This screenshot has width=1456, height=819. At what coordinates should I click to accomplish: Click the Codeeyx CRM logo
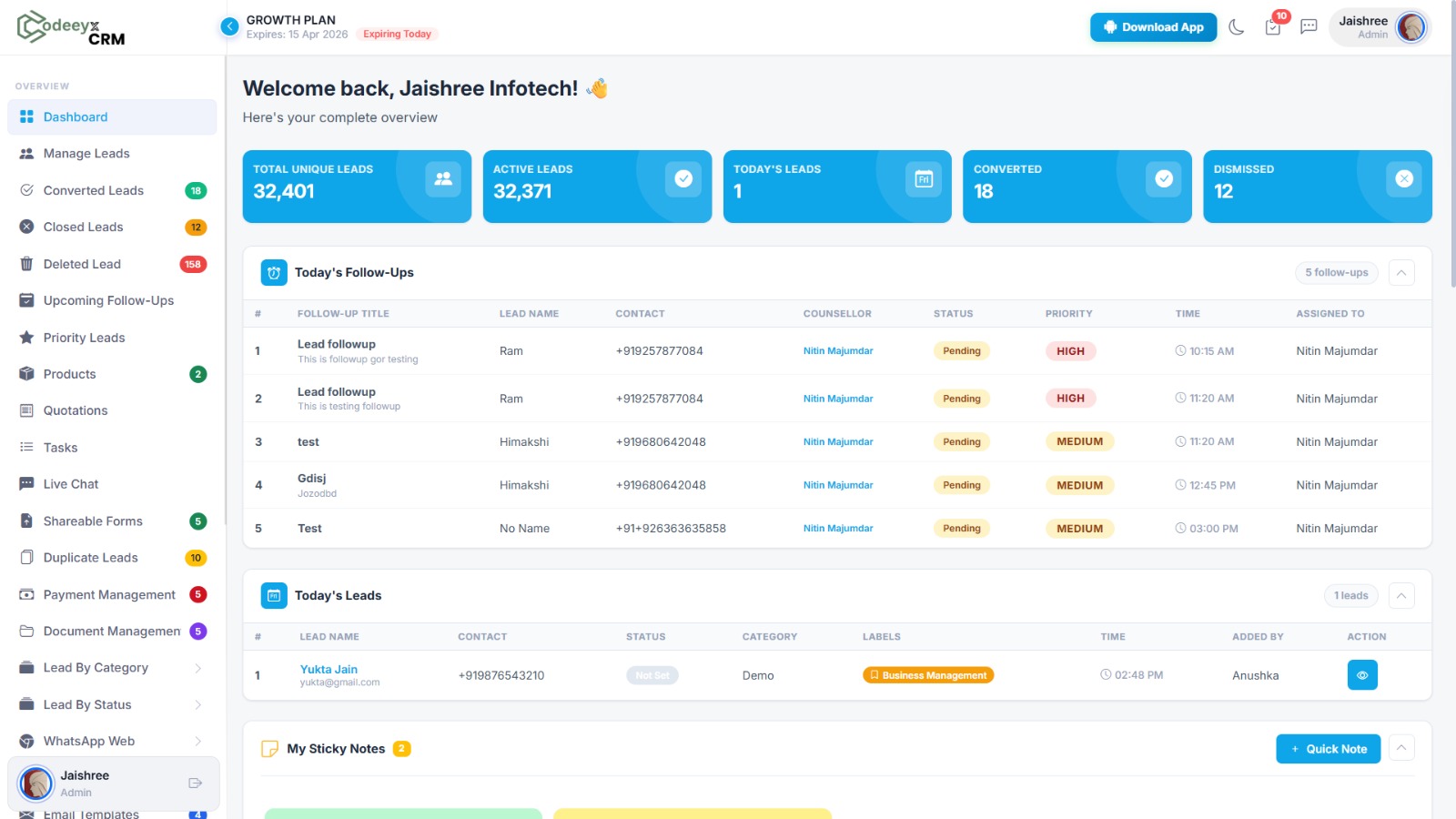point(71,27)
